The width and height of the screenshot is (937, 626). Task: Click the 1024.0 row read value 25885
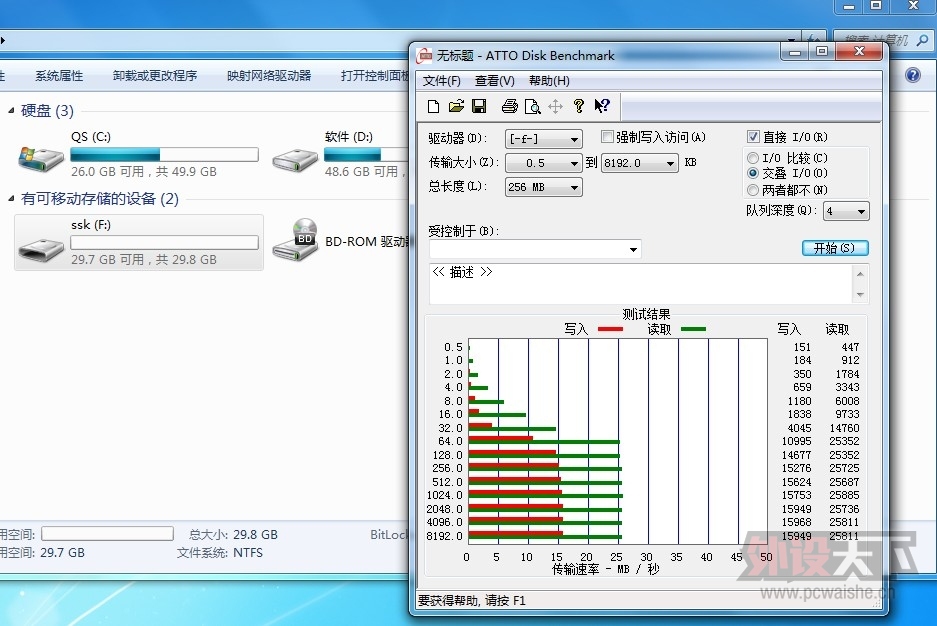[844, 495]
